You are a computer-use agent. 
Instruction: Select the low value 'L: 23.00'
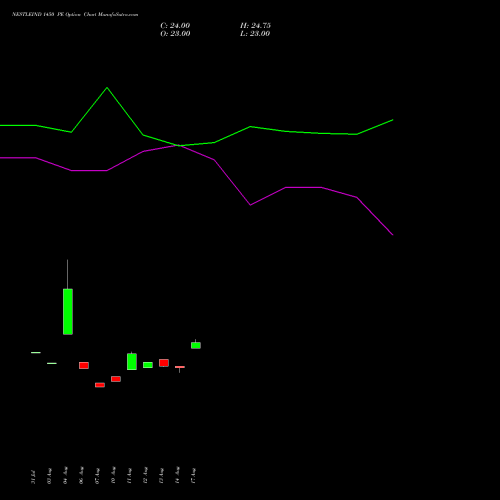[x=255, y=34]
